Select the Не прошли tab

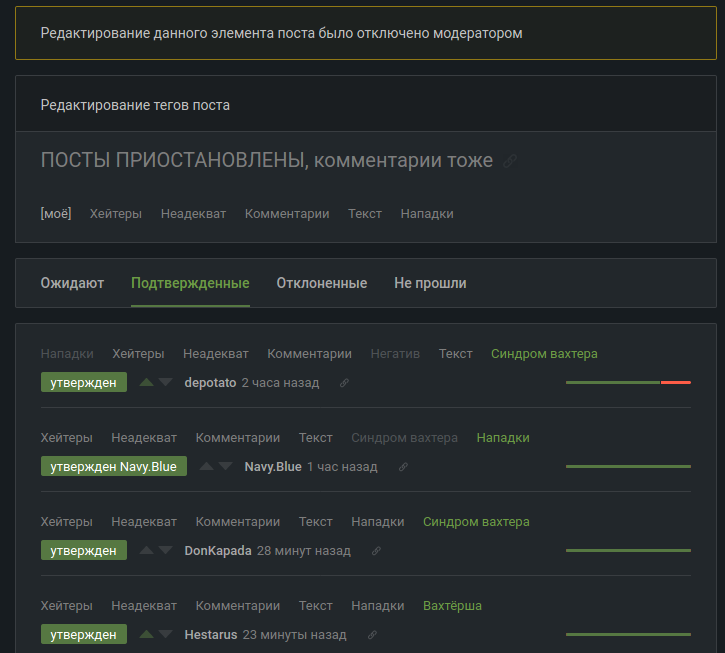(430, 283)
